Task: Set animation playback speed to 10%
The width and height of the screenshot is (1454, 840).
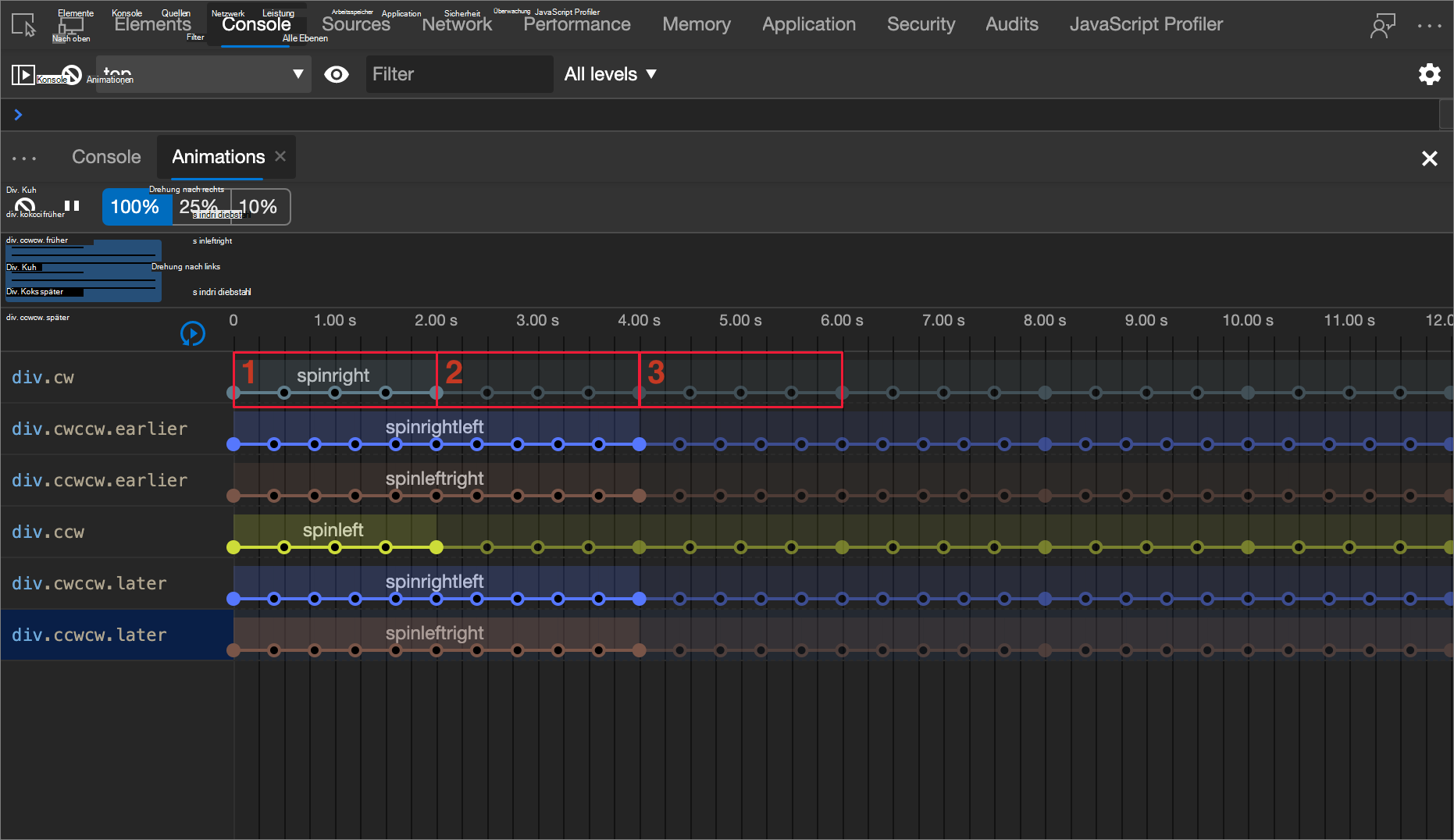Action: (x=259, y=206)
